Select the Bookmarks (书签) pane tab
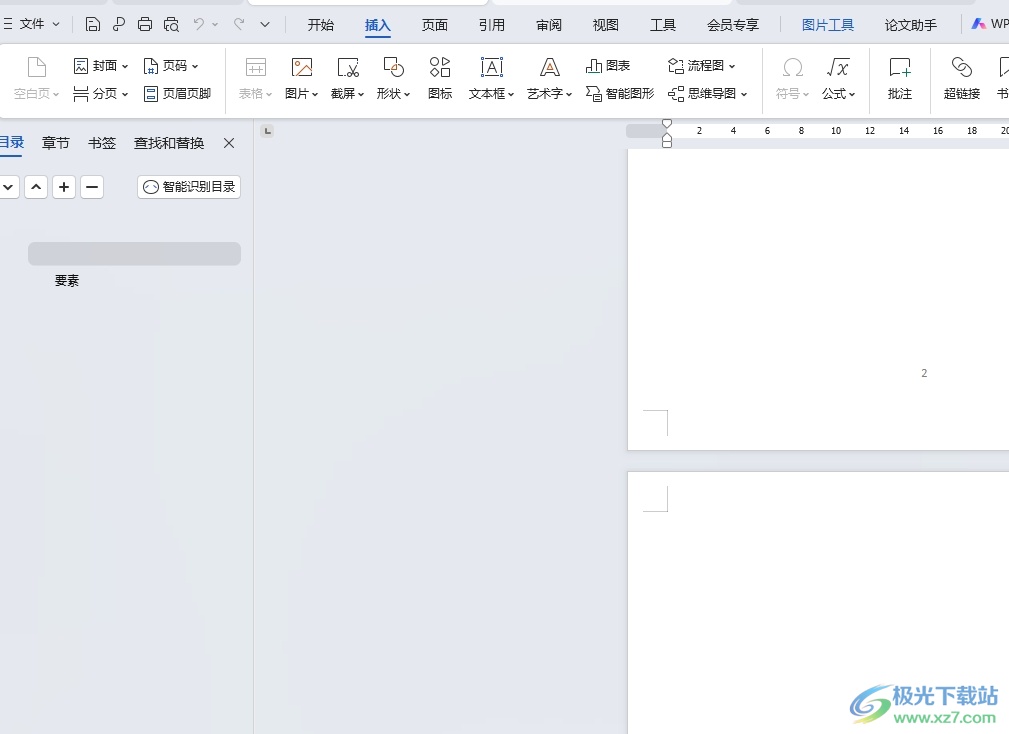The image size is (1009, 734). (x=102, y=143)
